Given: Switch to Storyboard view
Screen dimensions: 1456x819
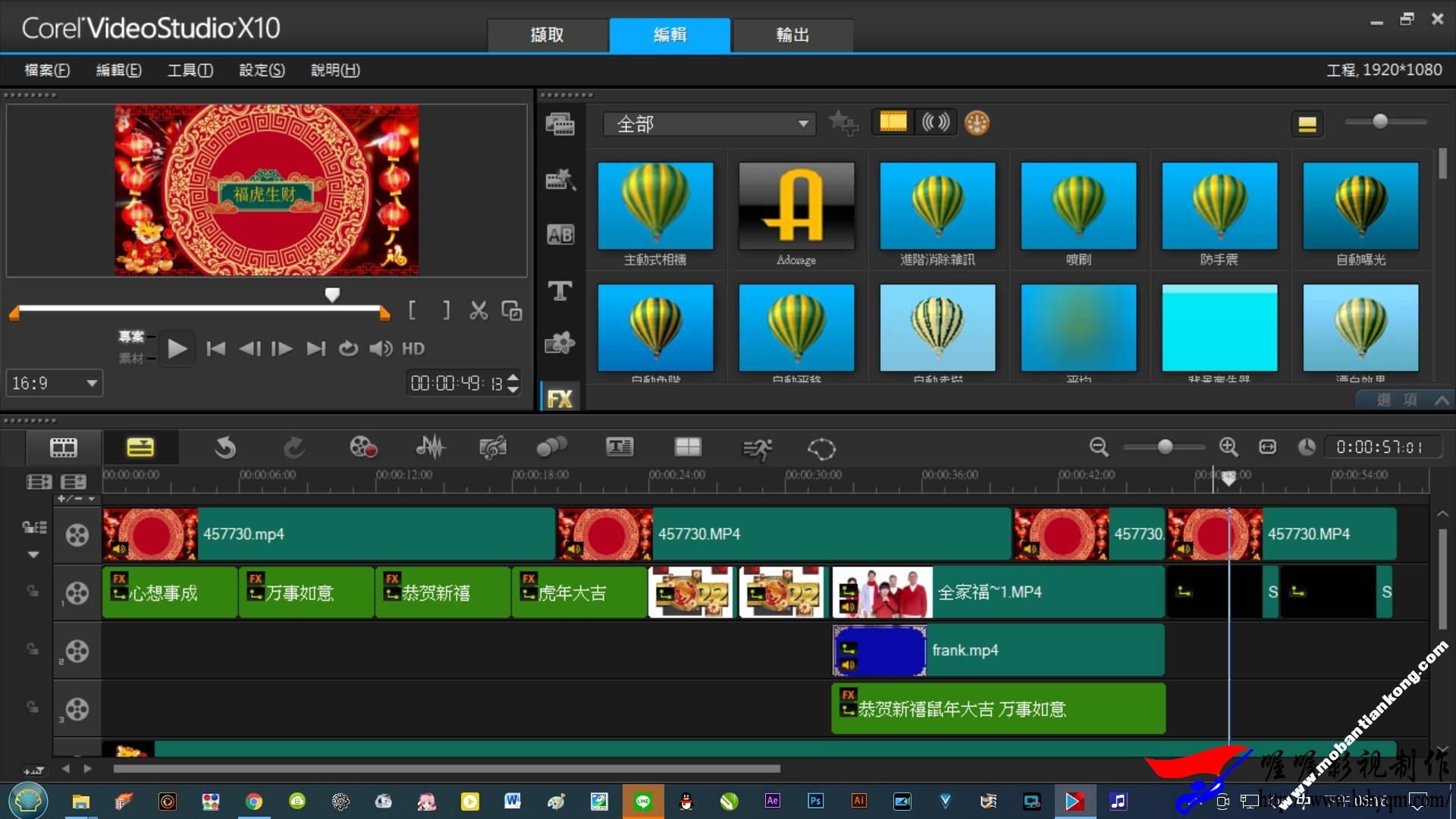Looking at the screenshot, I should [64, 447].
